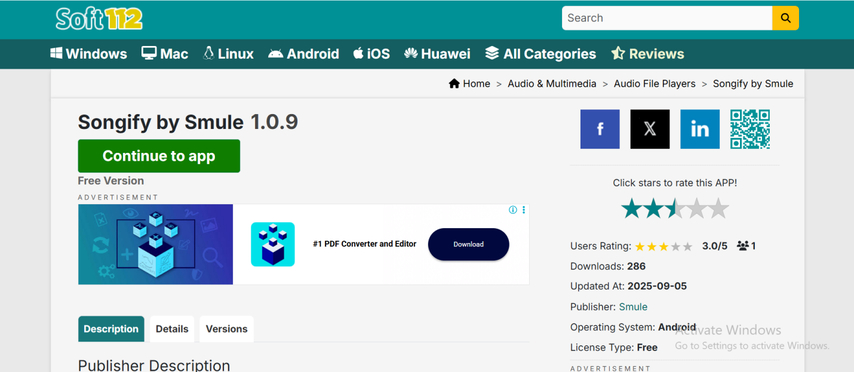Click the ad info icon

[513, 210]
